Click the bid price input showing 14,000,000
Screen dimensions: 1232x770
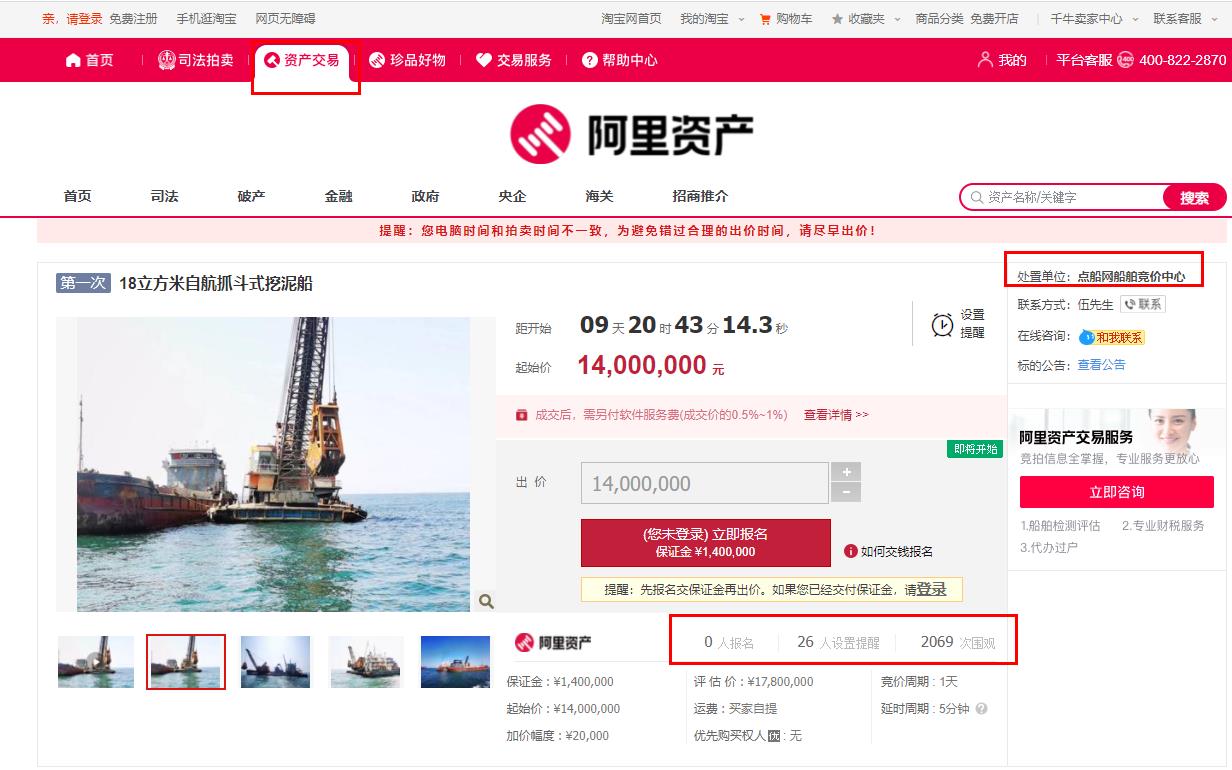(x=704, y=483)
